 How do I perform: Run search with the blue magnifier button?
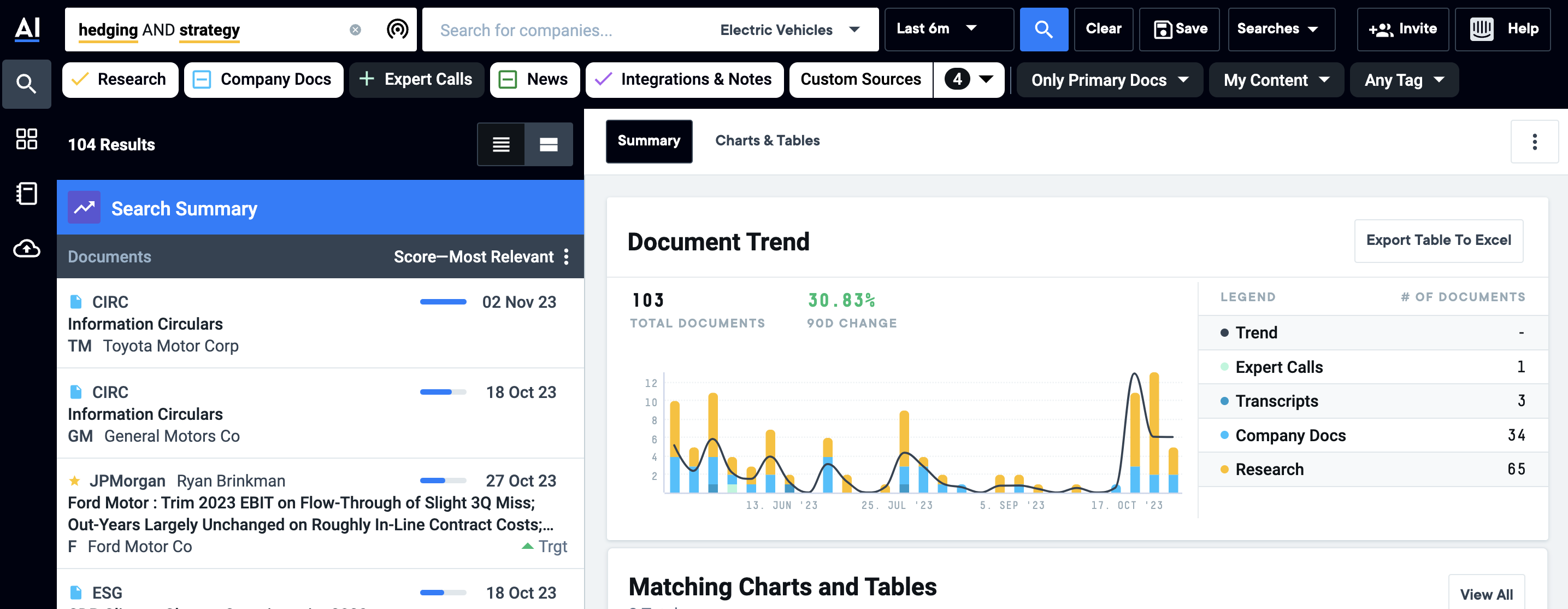click(1044, 29)
